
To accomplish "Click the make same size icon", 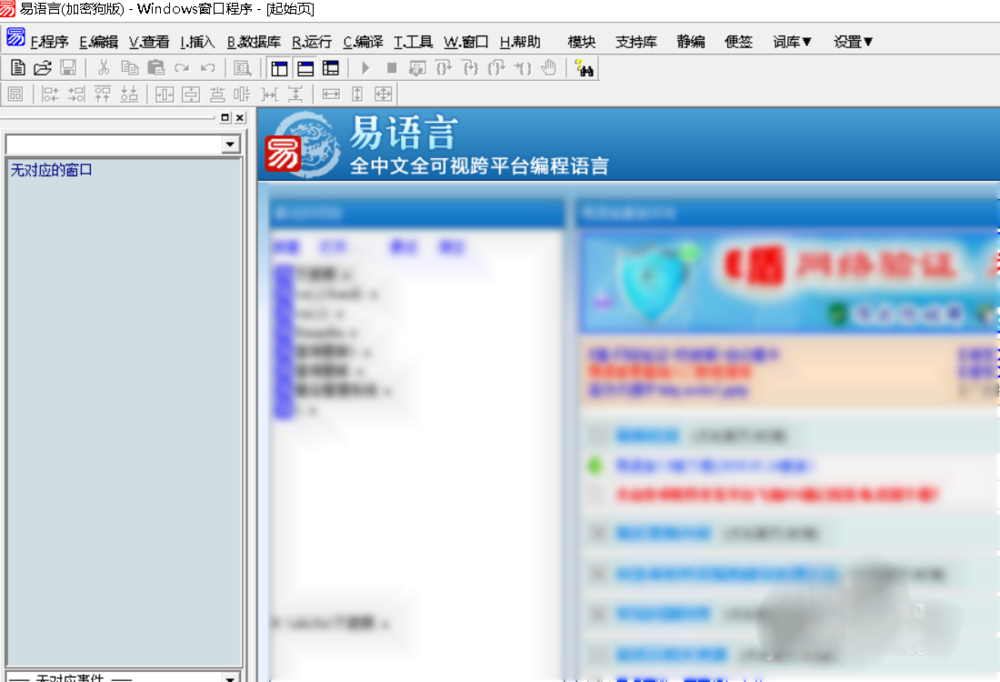I will (383, 94).
